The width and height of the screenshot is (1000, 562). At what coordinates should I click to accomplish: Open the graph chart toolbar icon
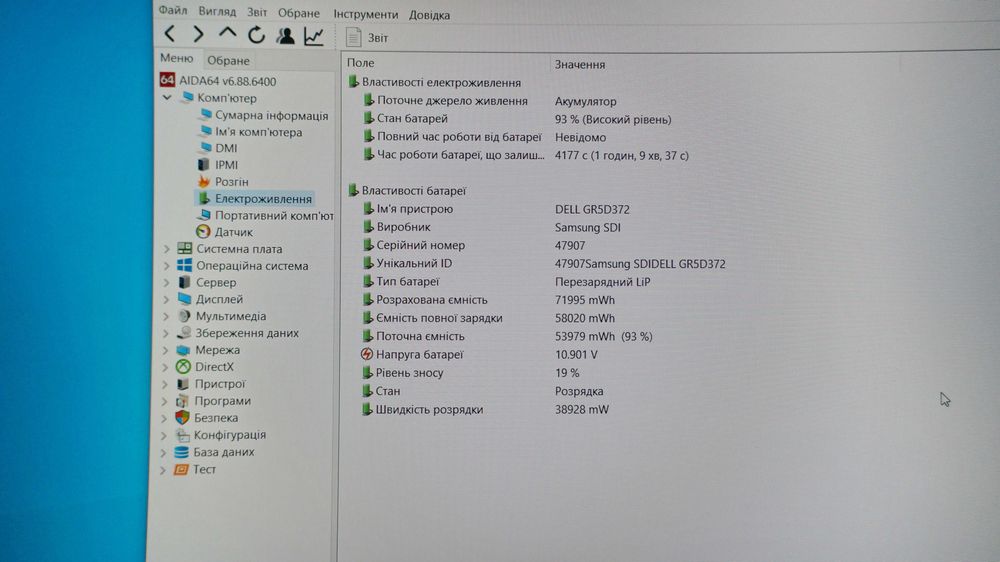click(x=314, y=36)
